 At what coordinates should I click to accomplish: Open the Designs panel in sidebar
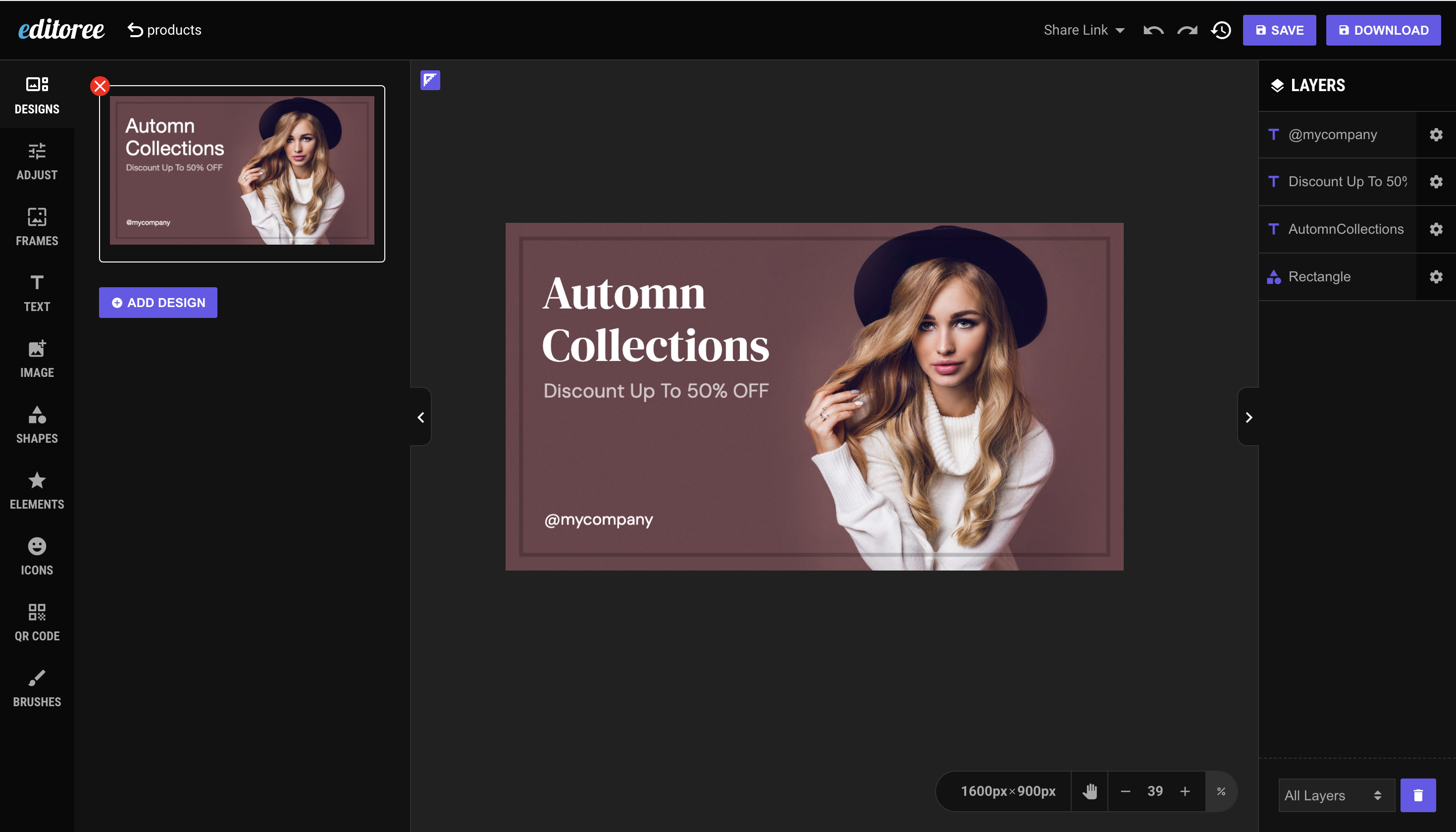[37, 96]
